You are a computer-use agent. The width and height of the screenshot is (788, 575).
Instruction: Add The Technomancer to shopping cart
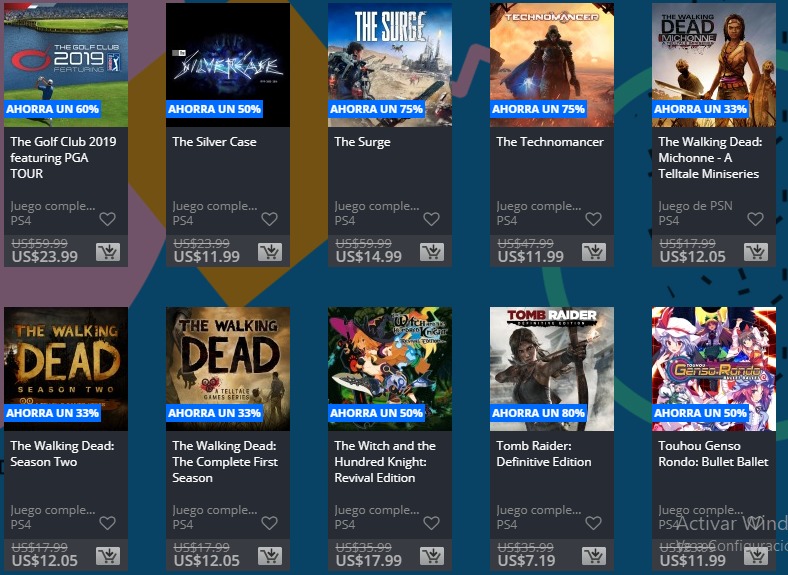click(594, 252)
